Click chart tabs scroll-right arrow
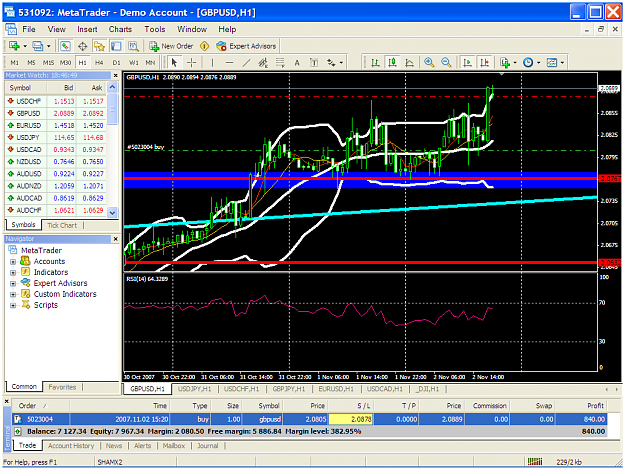625x470 pixels. [617, 389]
